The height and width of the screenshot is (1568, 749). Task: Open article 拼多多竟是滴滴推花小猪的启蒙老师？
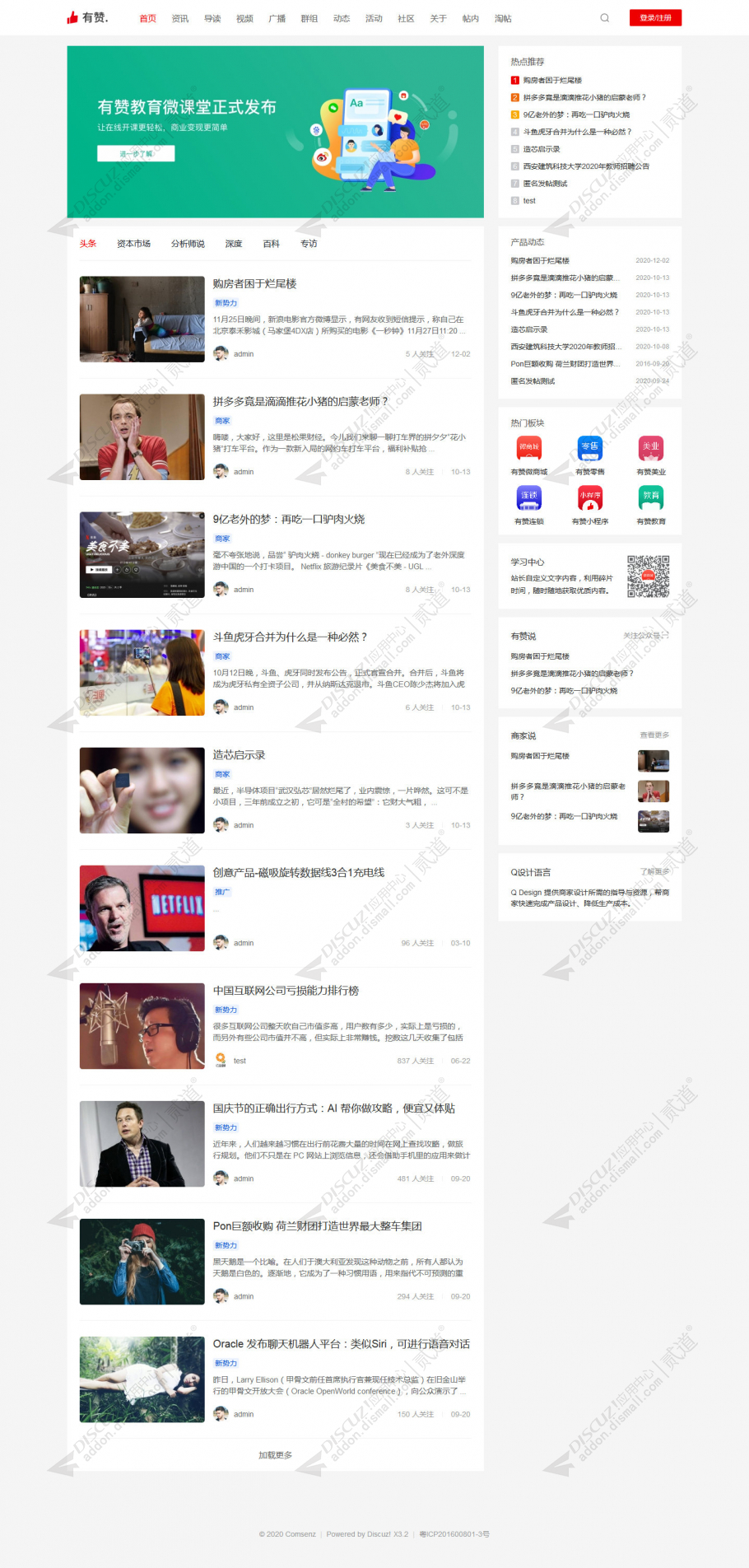pyautogui.click(x=300, y=401)
